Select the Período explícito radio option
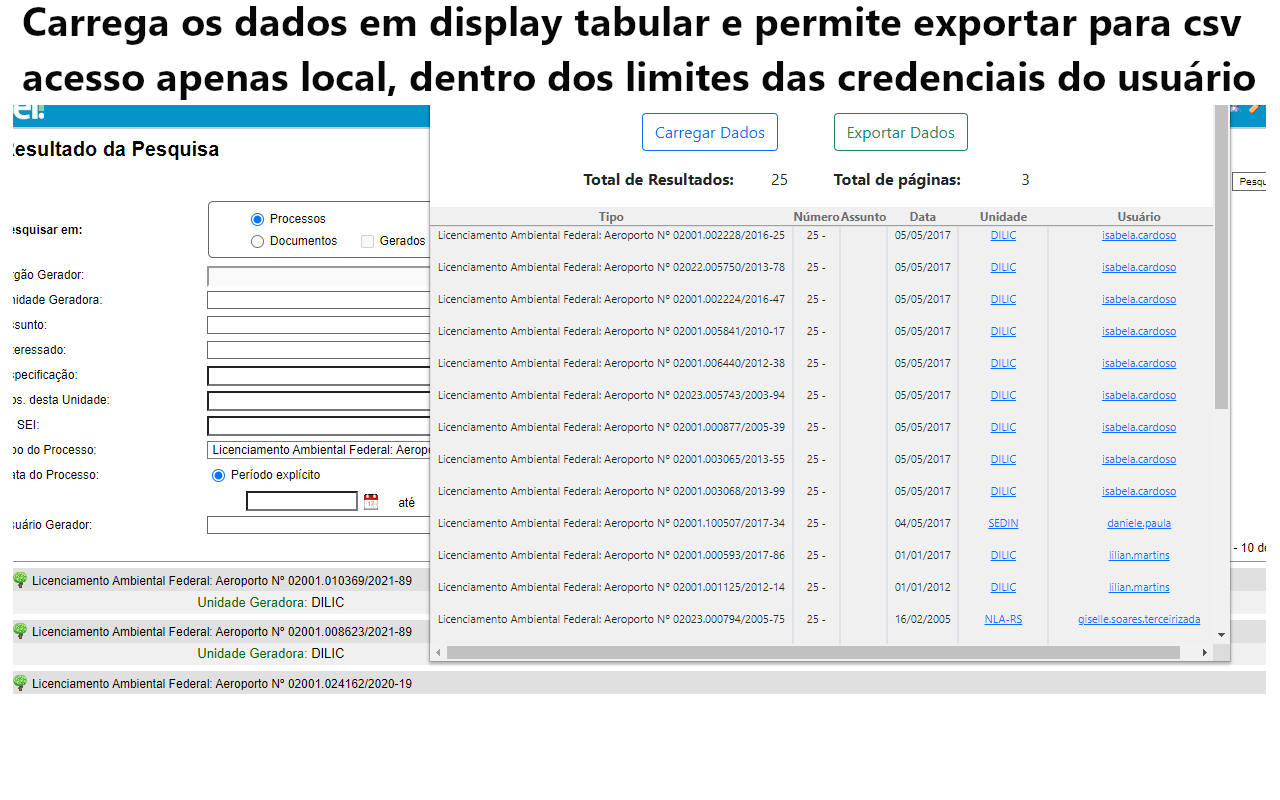 [x=219, y=475]
